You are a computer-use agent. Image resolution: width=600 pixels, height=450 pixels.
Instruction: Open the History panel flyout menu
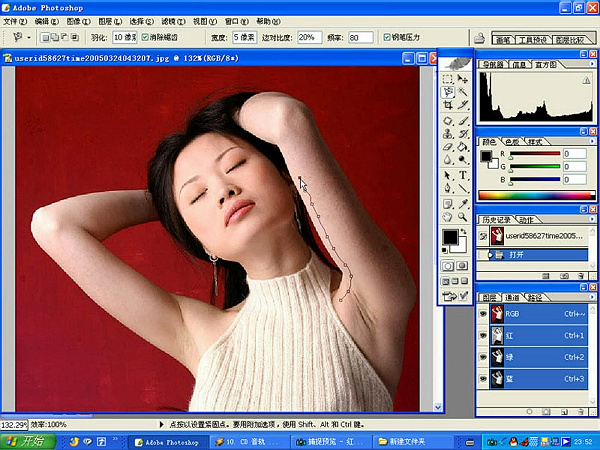(592, 219)
